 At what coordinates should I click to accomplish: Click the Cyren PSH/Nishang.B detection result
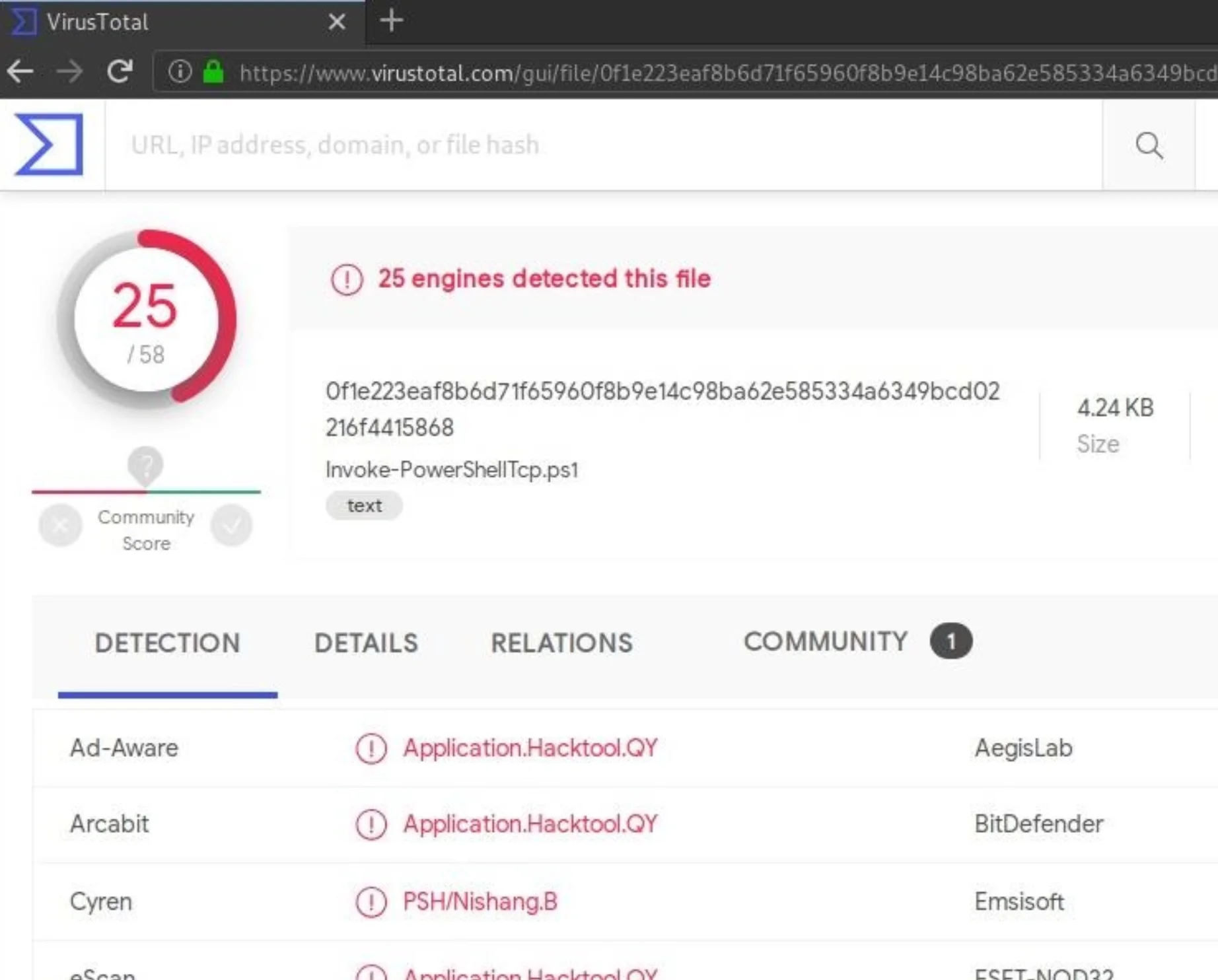click(480, 901)
